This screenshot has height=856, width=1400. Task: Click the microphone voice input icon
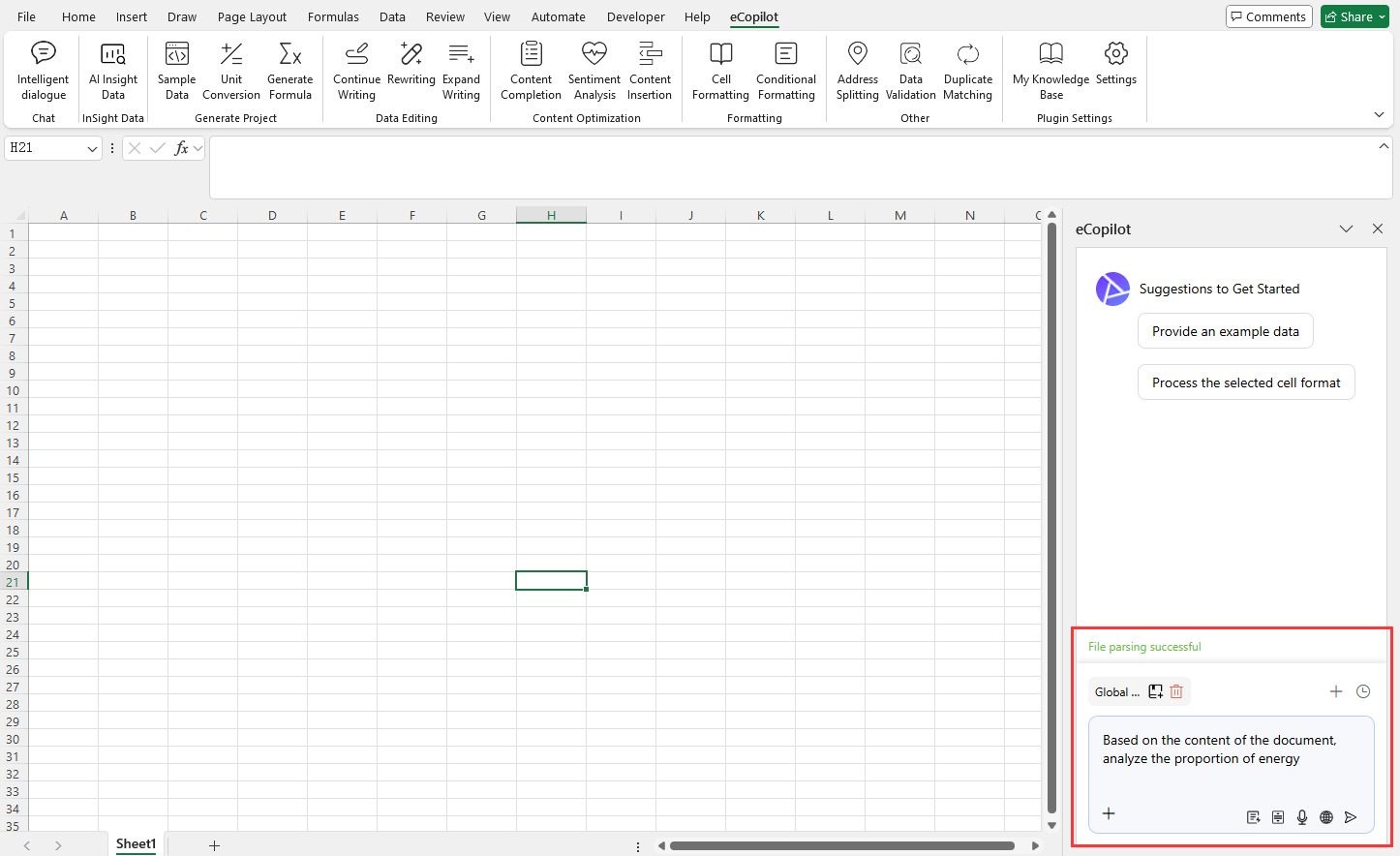click(x=1302, y=817)
